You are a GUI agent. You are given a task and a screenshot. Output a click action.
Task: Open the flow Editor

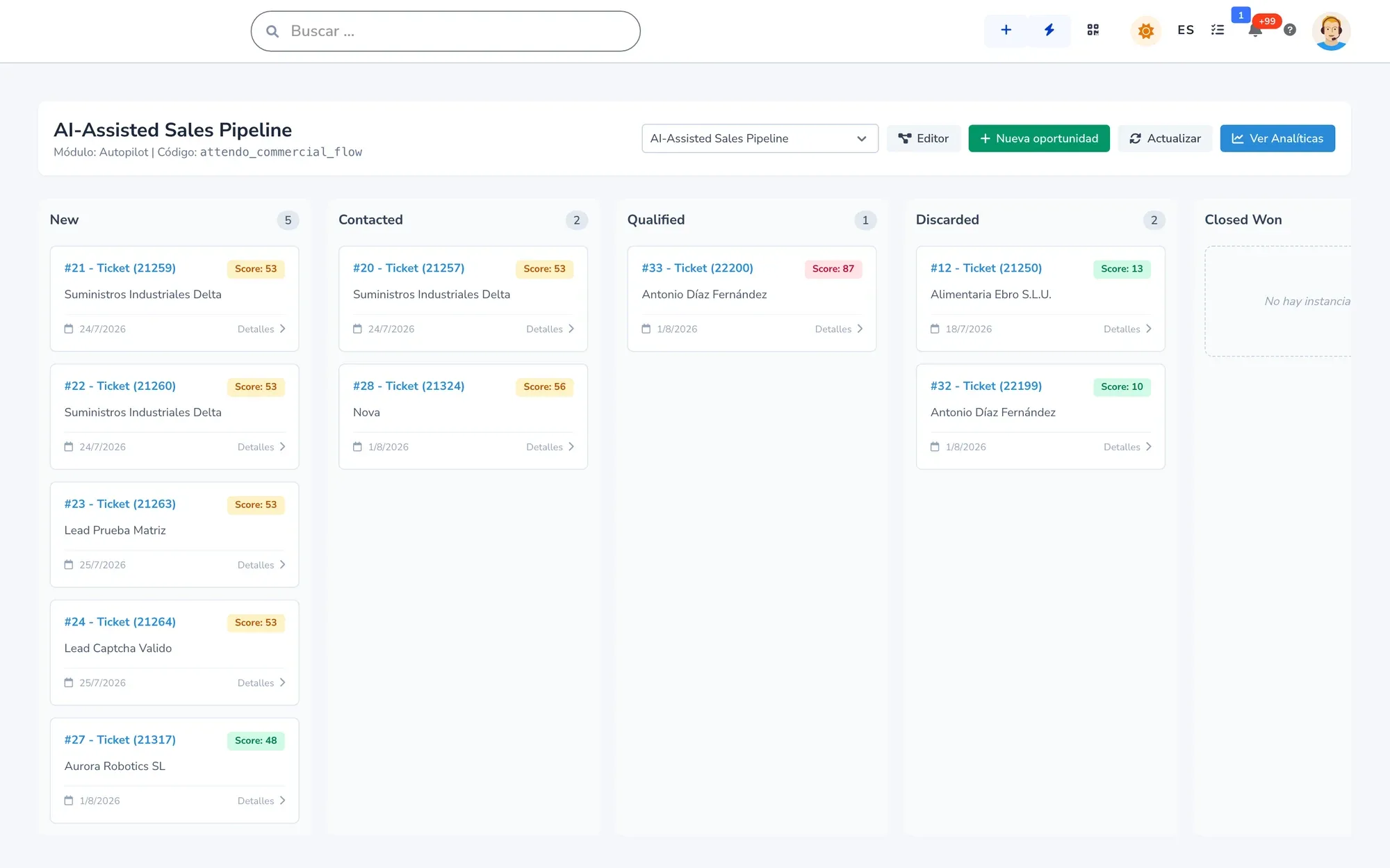click(923, 138)
